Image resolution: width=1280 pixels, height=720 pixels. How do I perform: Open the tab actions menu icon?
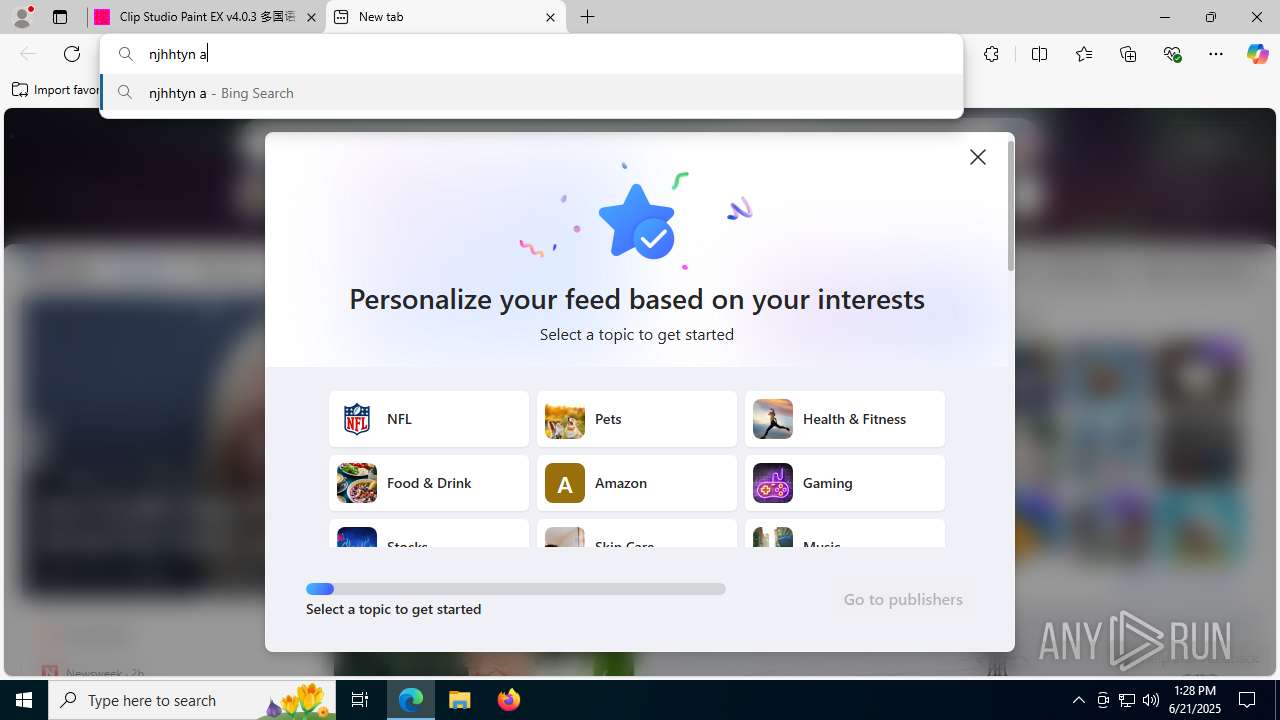(x=60, y=17)
